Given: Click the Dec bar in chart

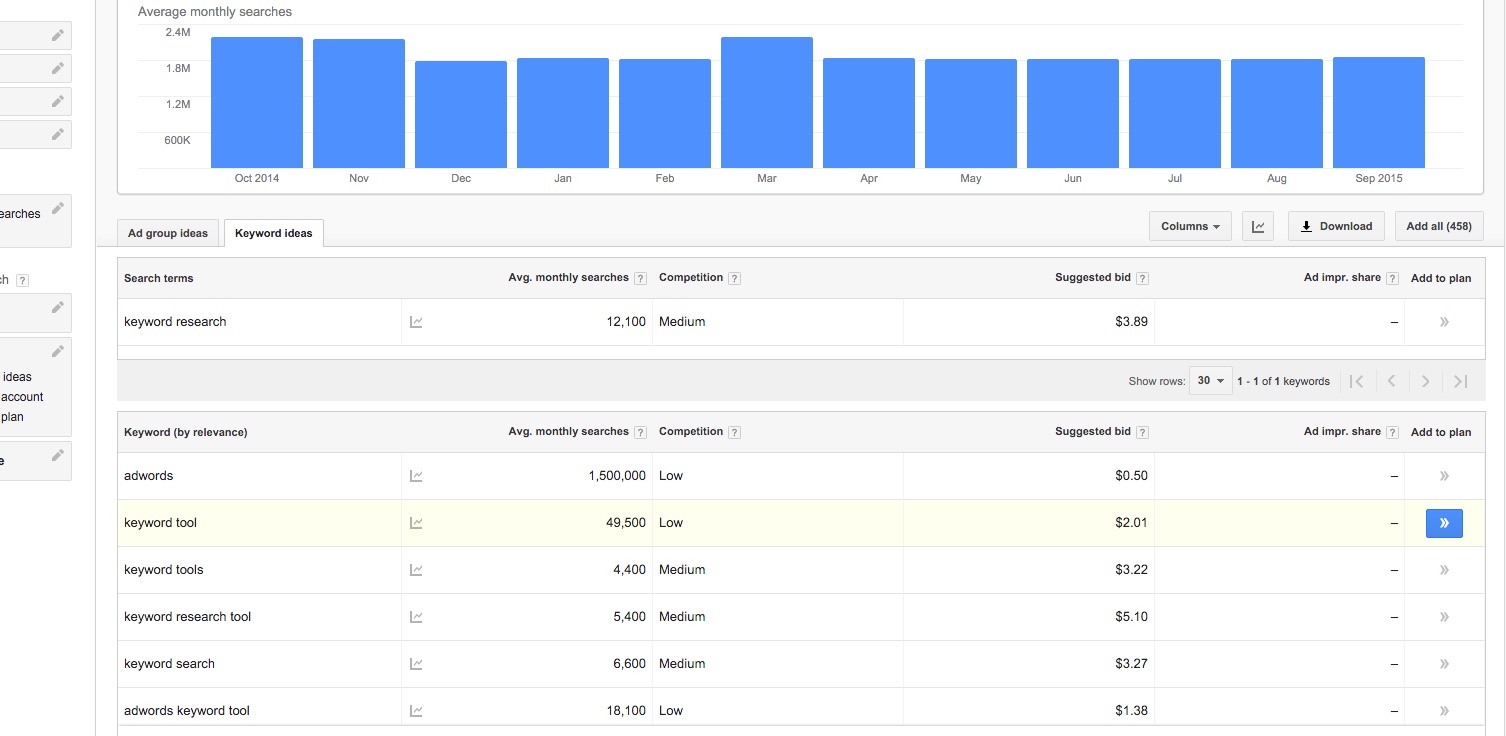Looking at the screenshot, I should coord(461,115).
